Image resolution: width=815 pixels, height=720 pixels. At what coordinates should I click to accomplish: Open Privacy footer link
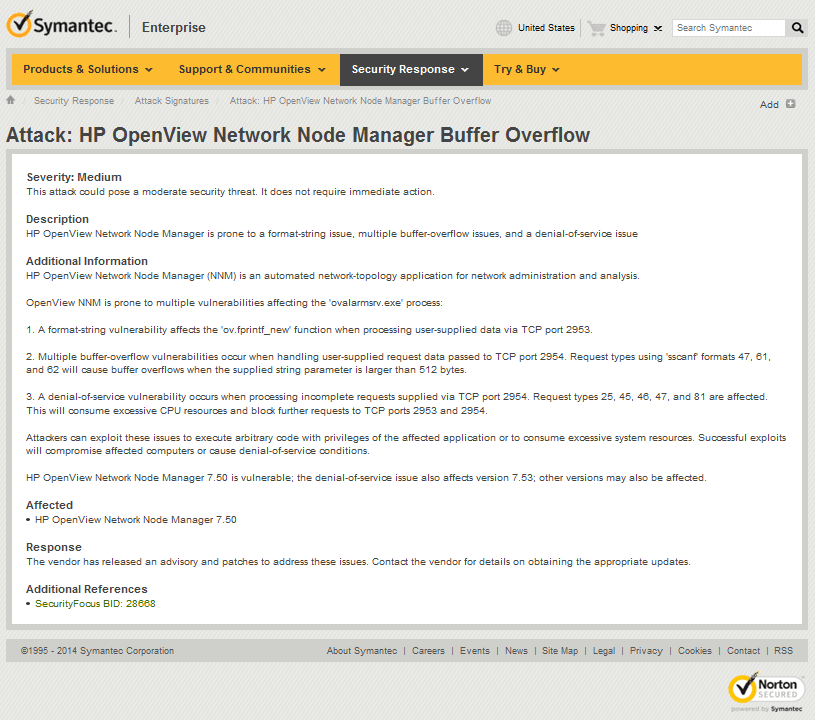click(646, 650)
